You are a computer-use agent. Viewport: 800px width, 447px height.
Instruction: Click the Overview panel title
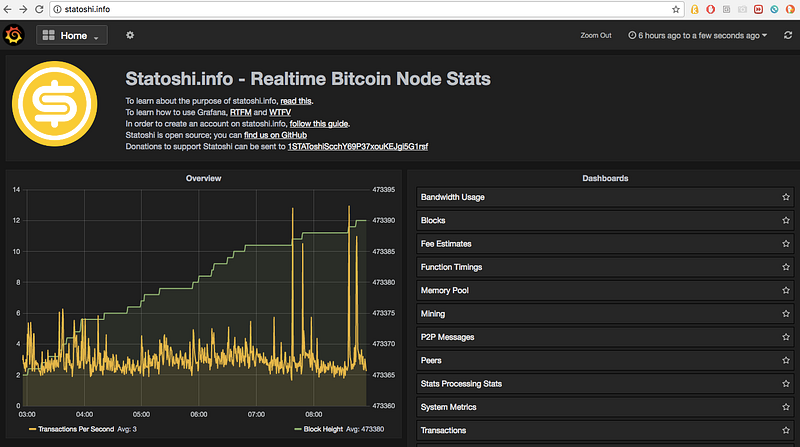pyautogui.click(x=204, y=178)
